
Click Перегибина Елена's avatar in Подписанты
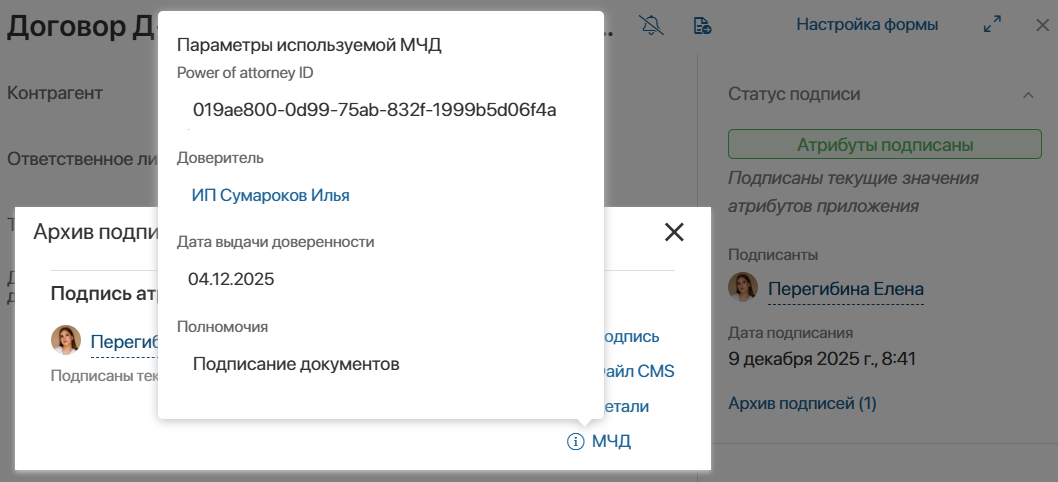tap(742, 288)
